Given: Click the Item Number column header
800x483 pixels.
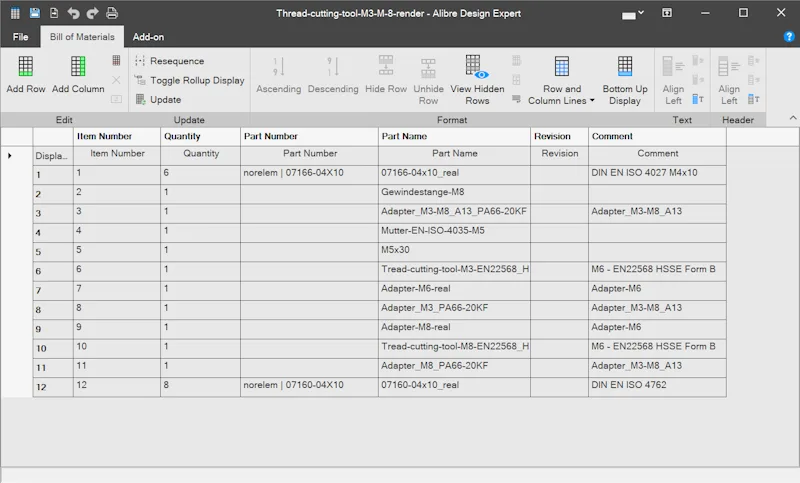Looking at the screenshot, I should tap(117, 136).
